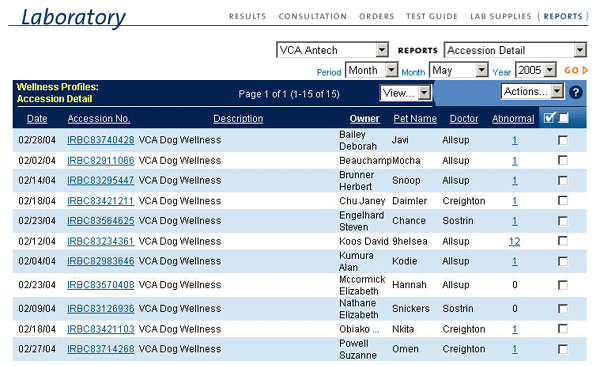Sort by Pet Name column header
This screenshot has width=600, height=366.
415,119
